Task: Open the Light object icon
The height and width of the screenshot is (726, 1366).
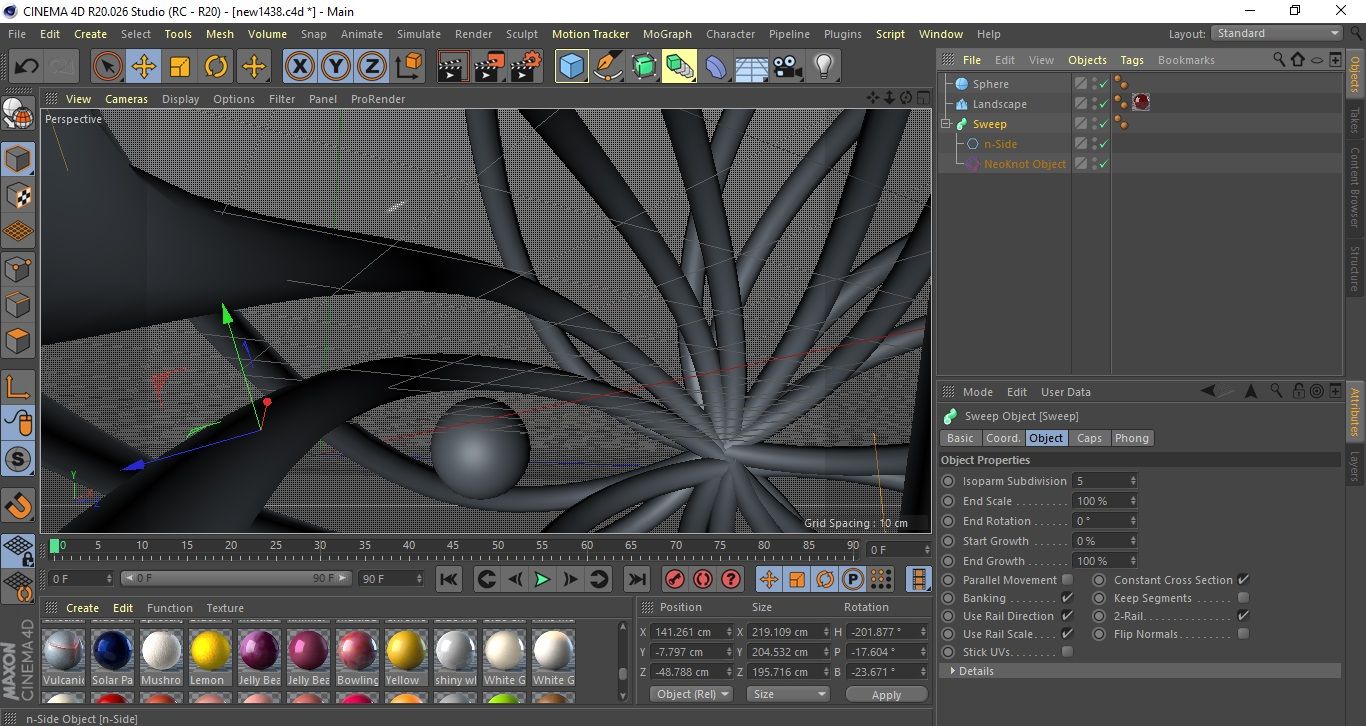Action: (x=823, y=67)
